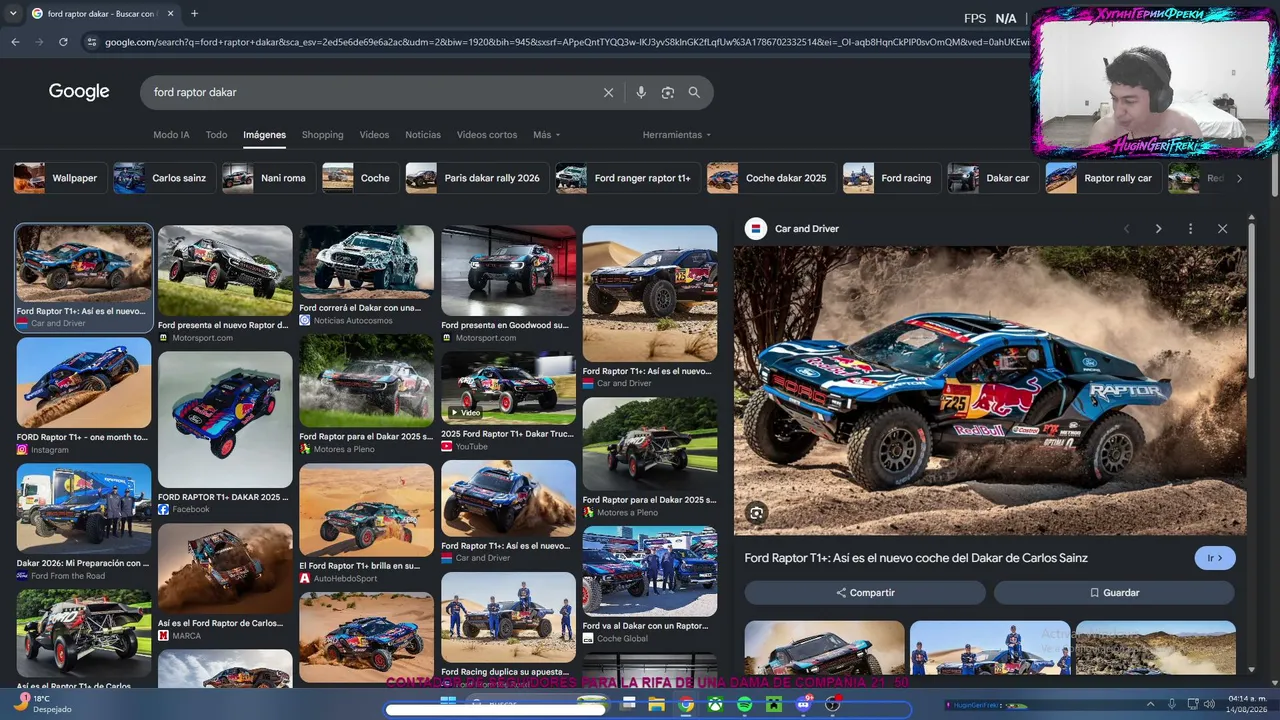Open Spotify from the taskbar
The width and height of the screenshot is (1280, 720).
point(744,705)
